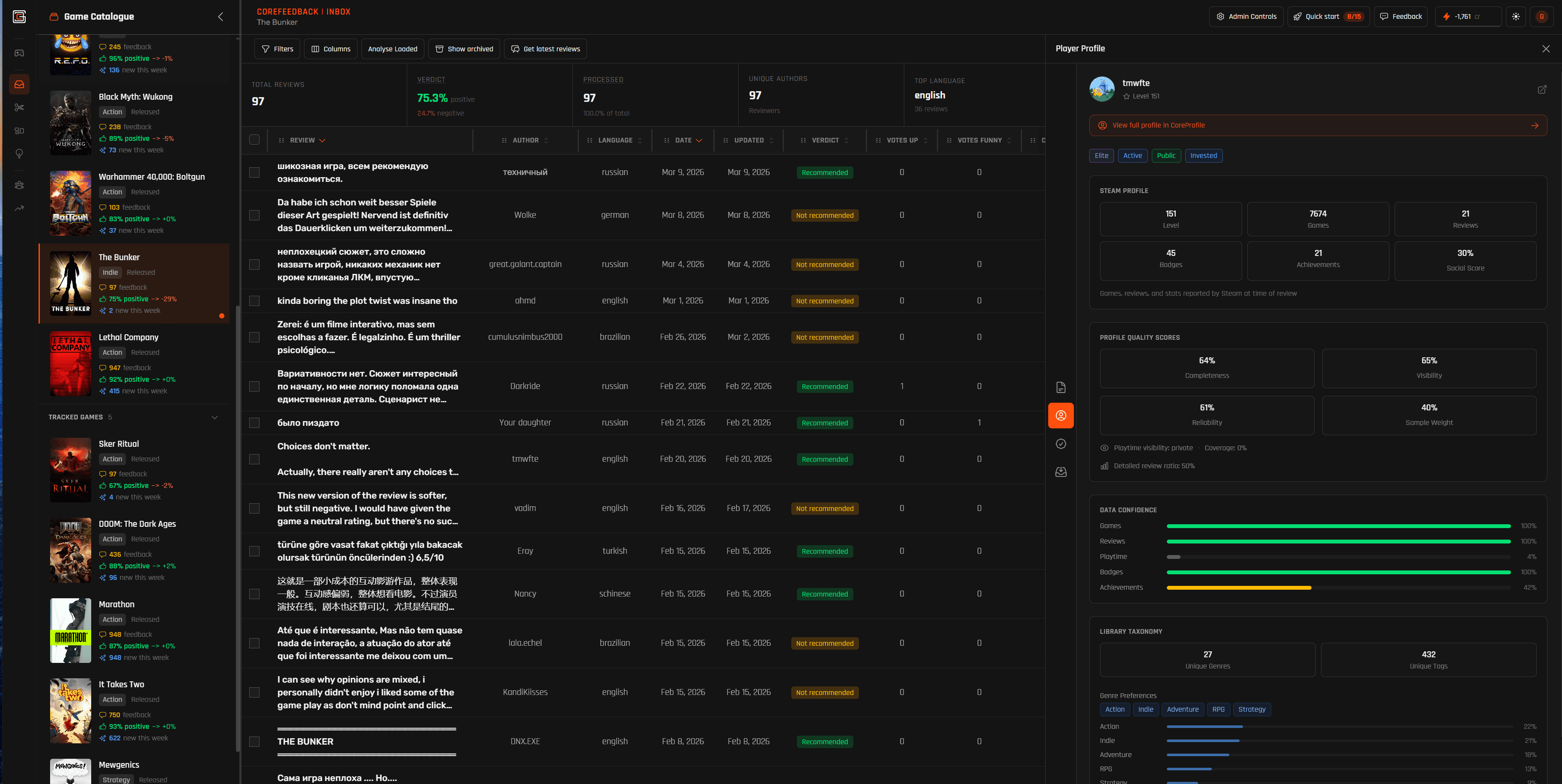Open tmwfte profile via external link icon

[1541, 90]
